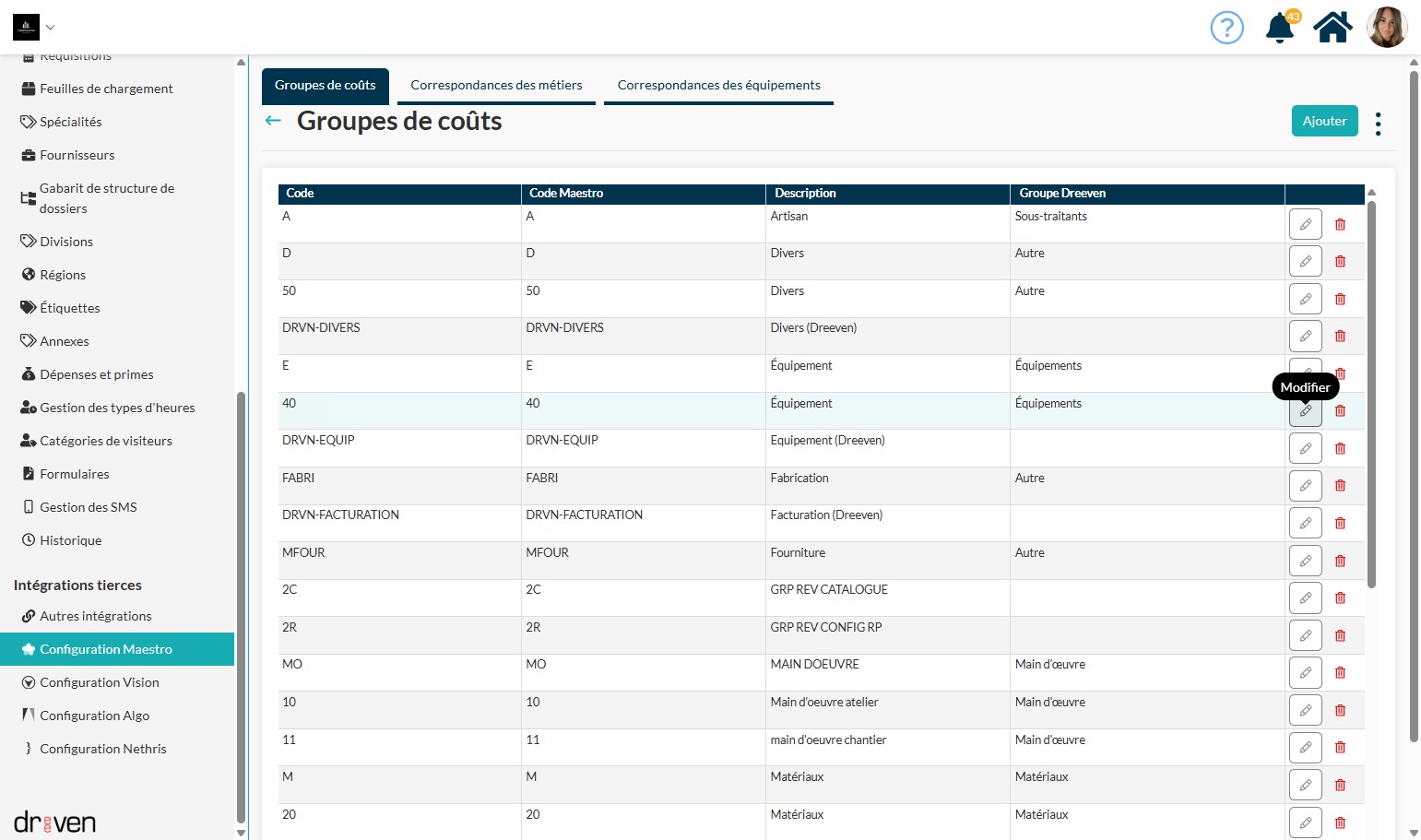Viewport: 1421px width, 840px height.
Task: Delete the DRVN-FACTURATION row
Action: click(x=1340, y=523)
